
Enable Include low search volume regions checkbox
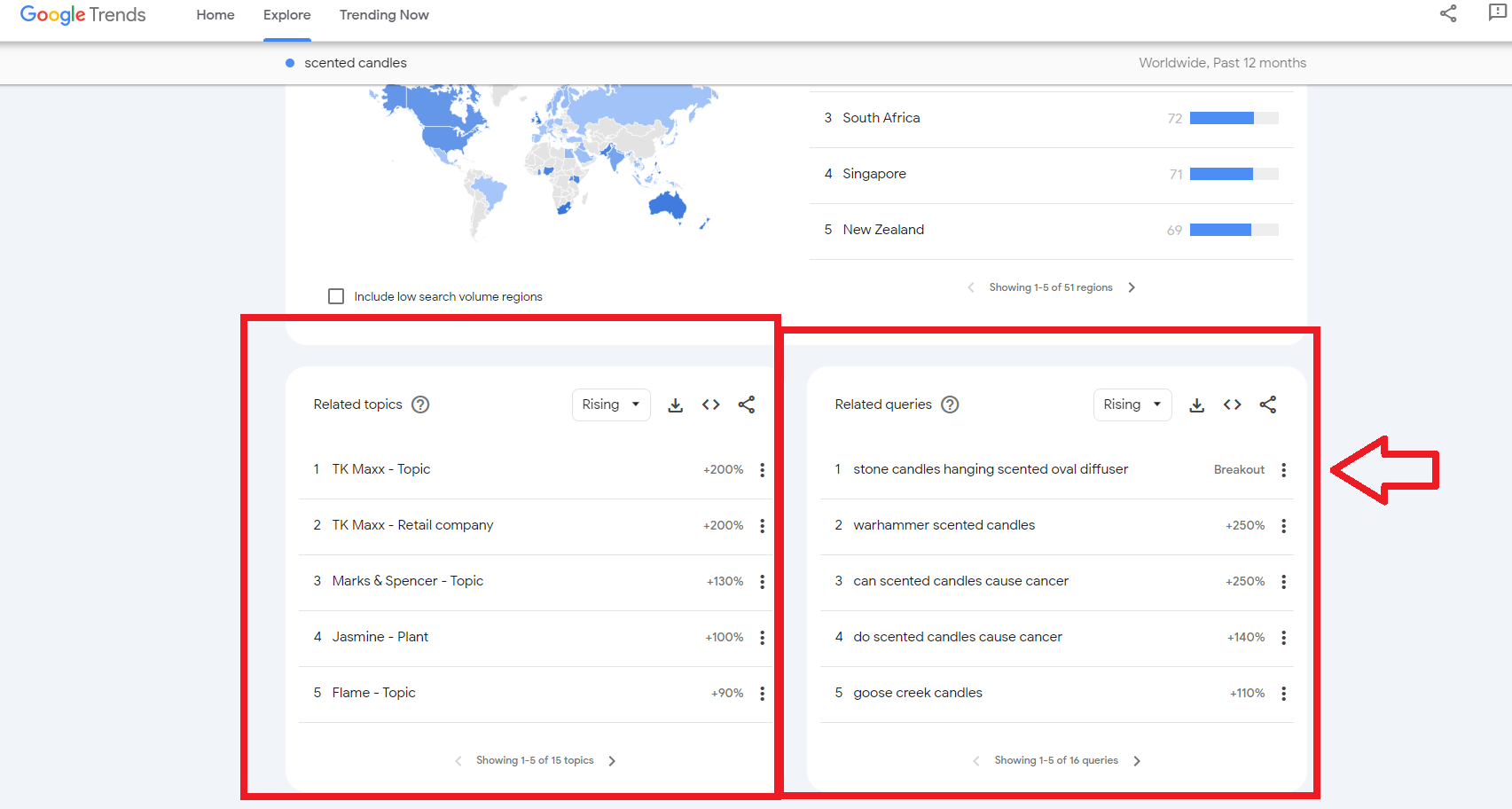(x=336, y=296)
